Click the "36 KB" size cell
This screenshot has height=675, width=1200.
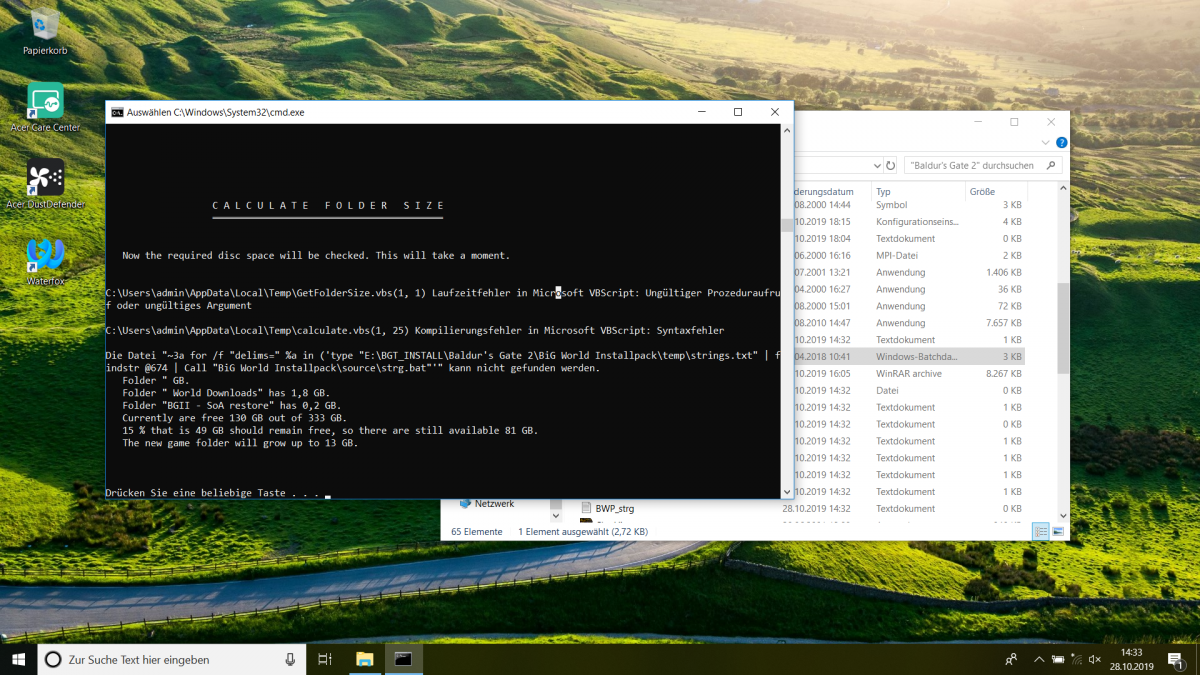pyautogui.click(x=1009, y=290)
